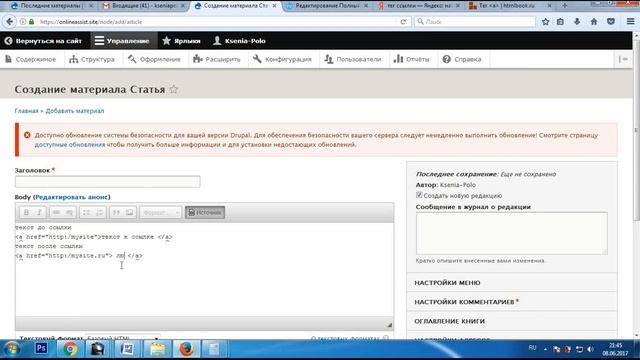Open the Firefox hamburger menu
The image size is (640, 360).
(630, 22)
